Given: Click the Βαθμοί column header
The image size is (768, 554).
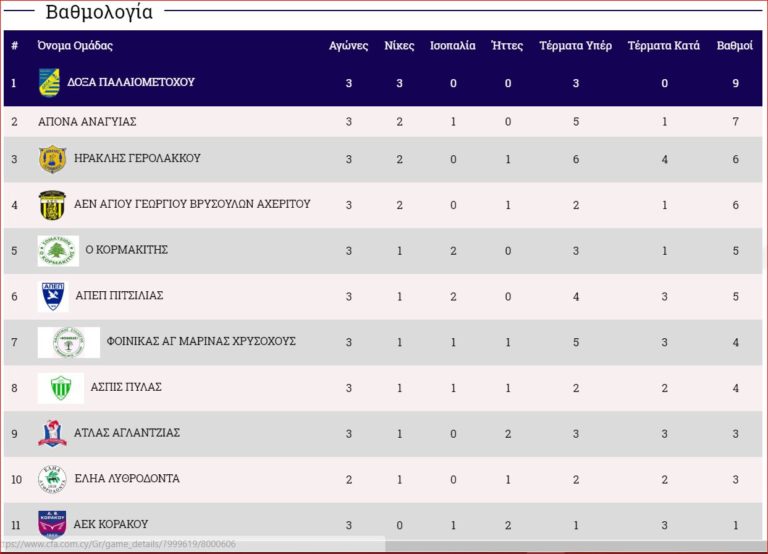Looking at the screenshot, I should click(735, 46).
